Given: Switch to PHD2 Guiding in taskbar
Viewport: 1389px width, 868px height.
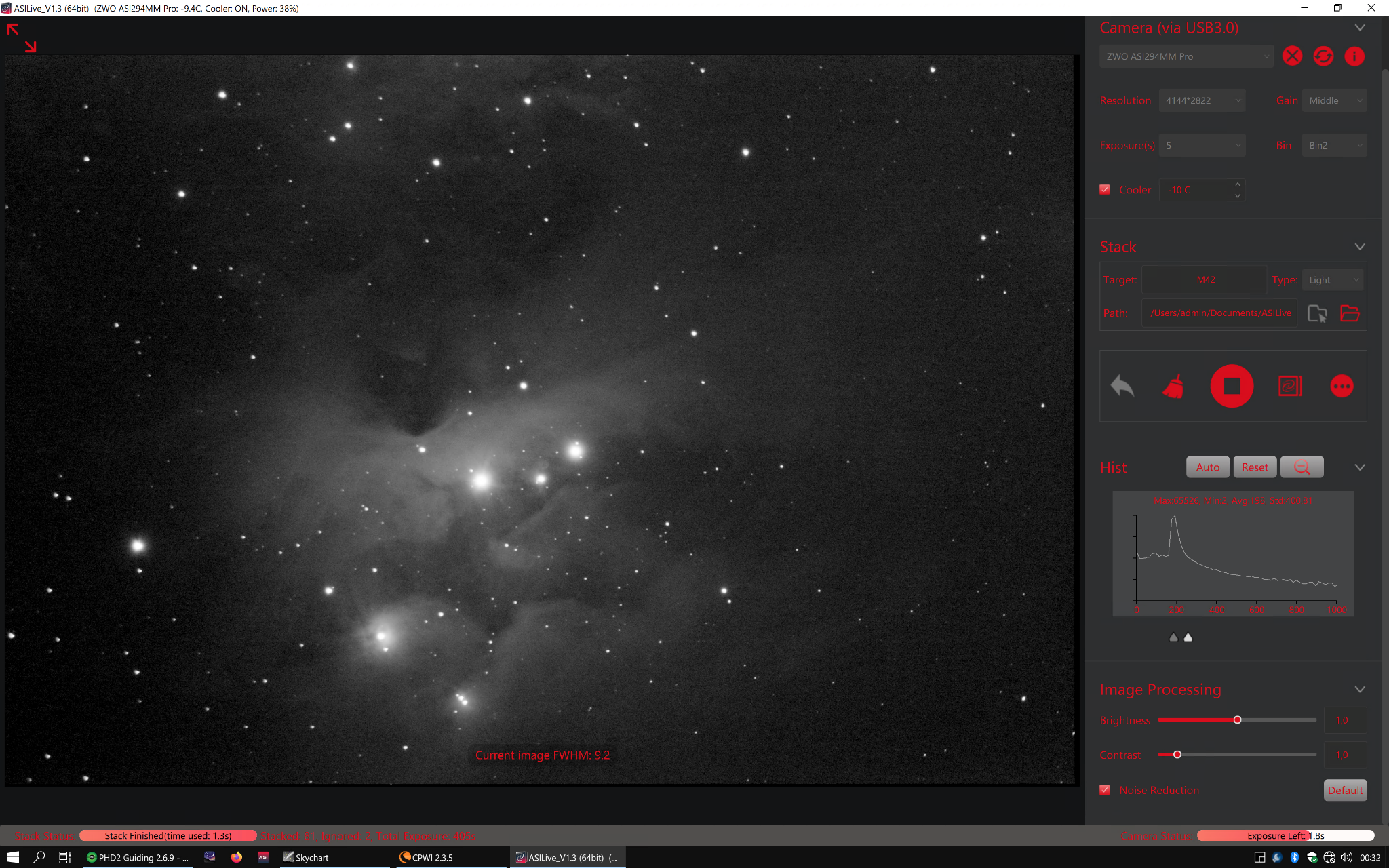Looking at the screenshot, I should coord(139,857).
